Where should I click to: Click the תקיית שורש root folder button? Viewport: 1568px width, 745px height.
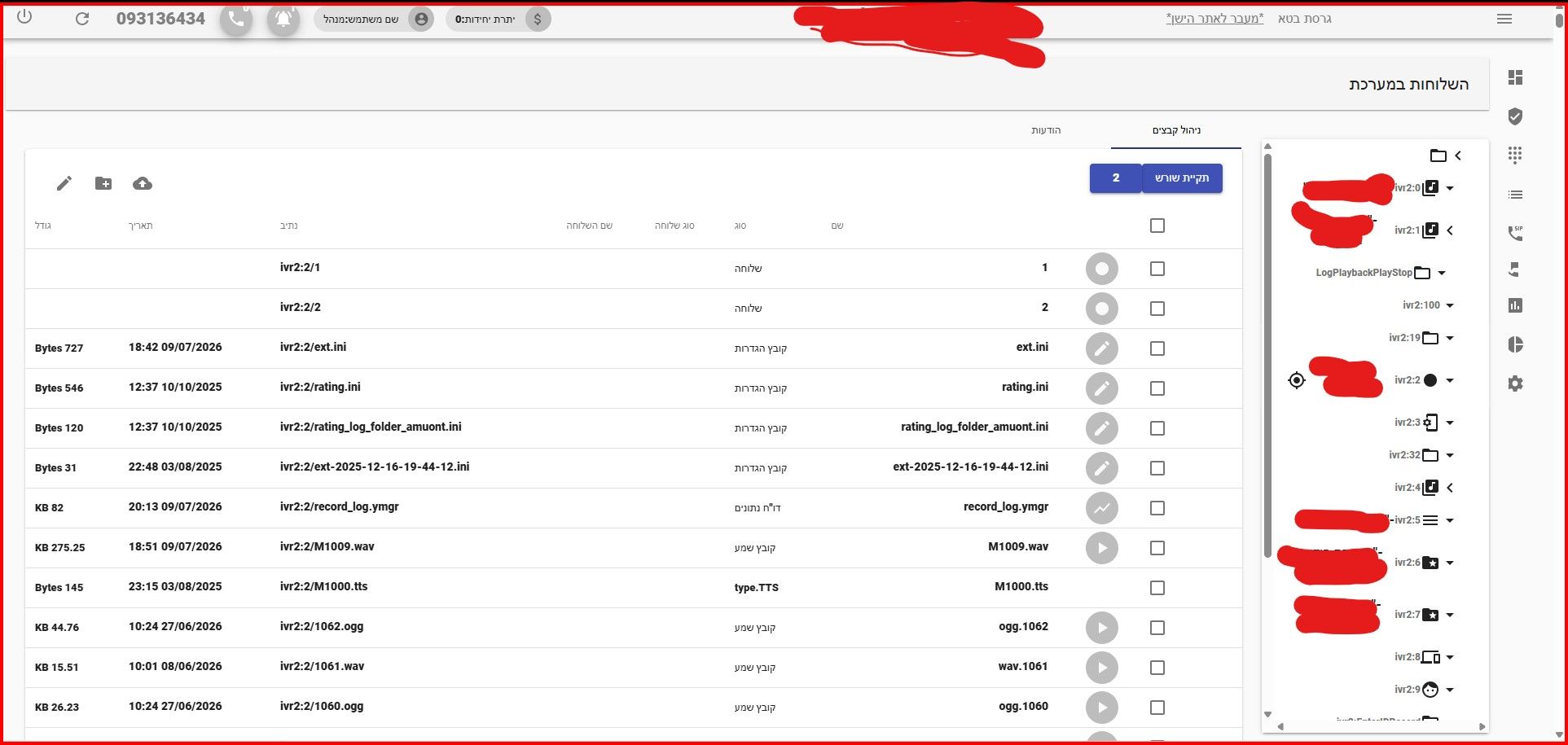click(1182, 178)
